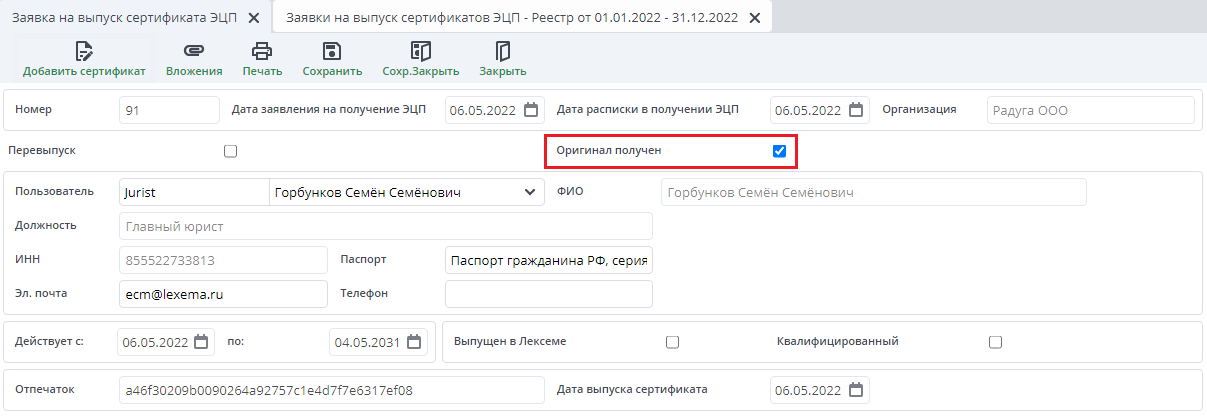Open the Действует с date picker
This screenshot has width=1207, height=416.
202,342
